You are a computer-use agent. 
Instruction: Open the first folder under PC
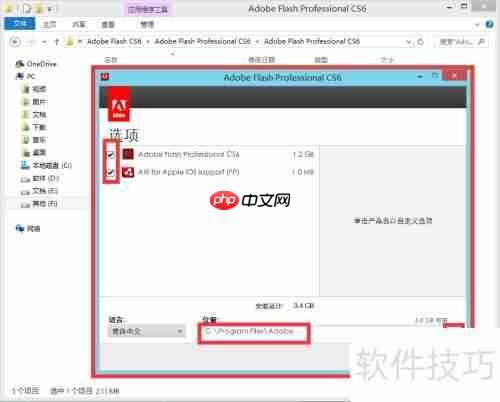(34, 89)
